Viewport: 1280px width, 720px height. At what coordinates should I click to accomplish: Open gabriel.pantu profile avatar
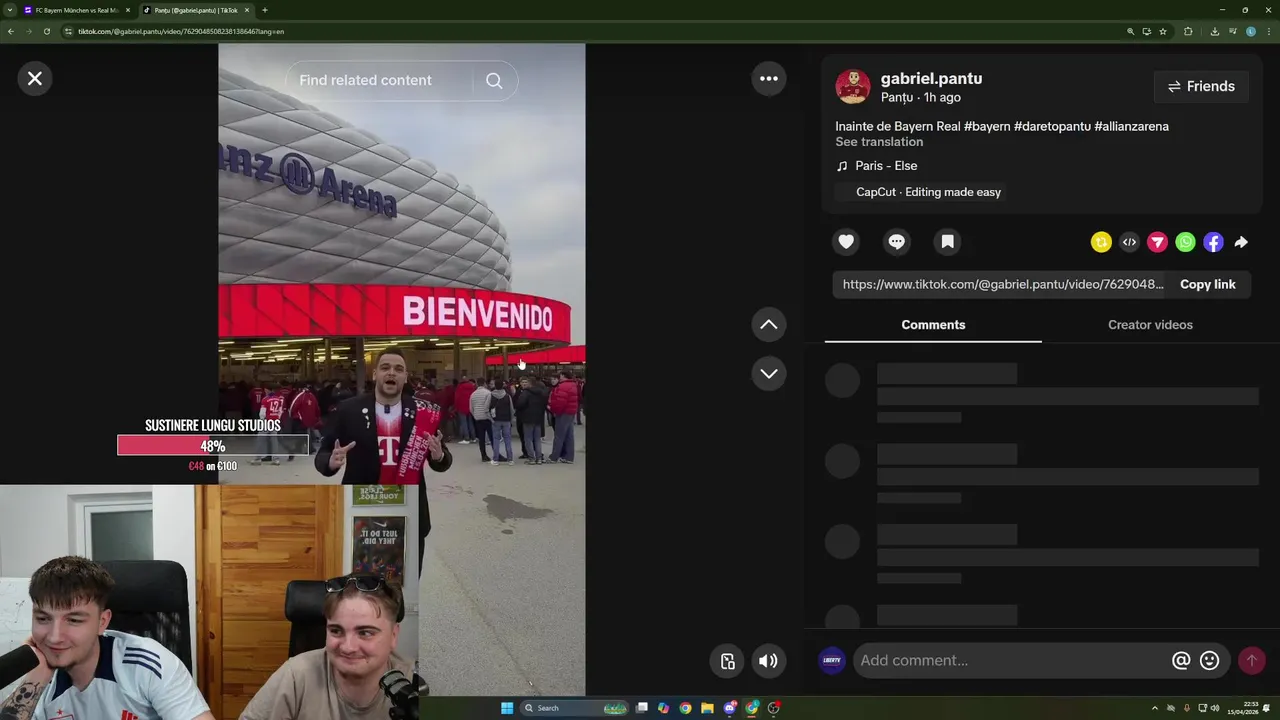(x=853, y=87)
